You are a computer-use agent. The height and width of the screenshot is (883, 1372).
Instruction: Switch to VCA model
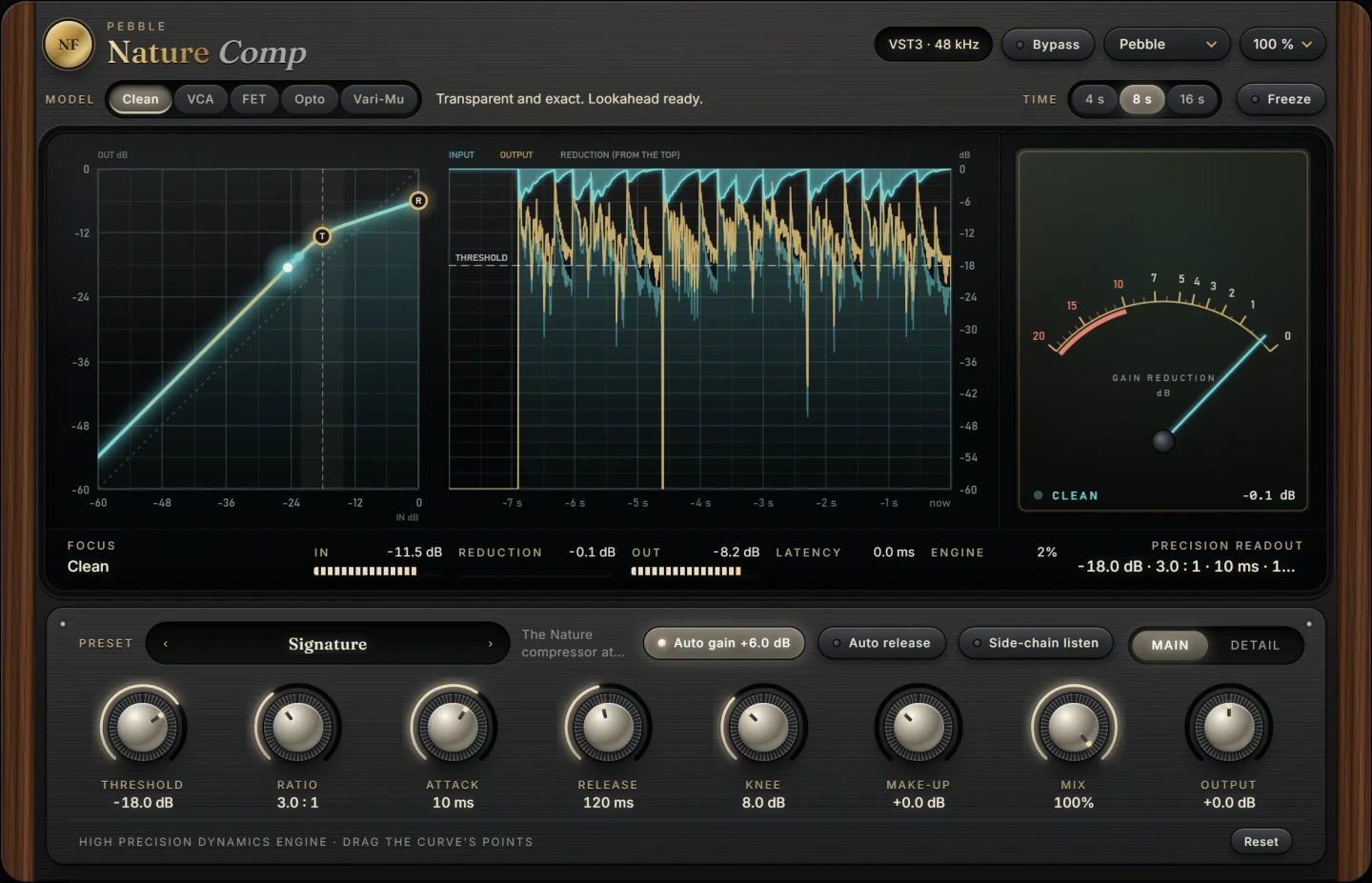200,99
